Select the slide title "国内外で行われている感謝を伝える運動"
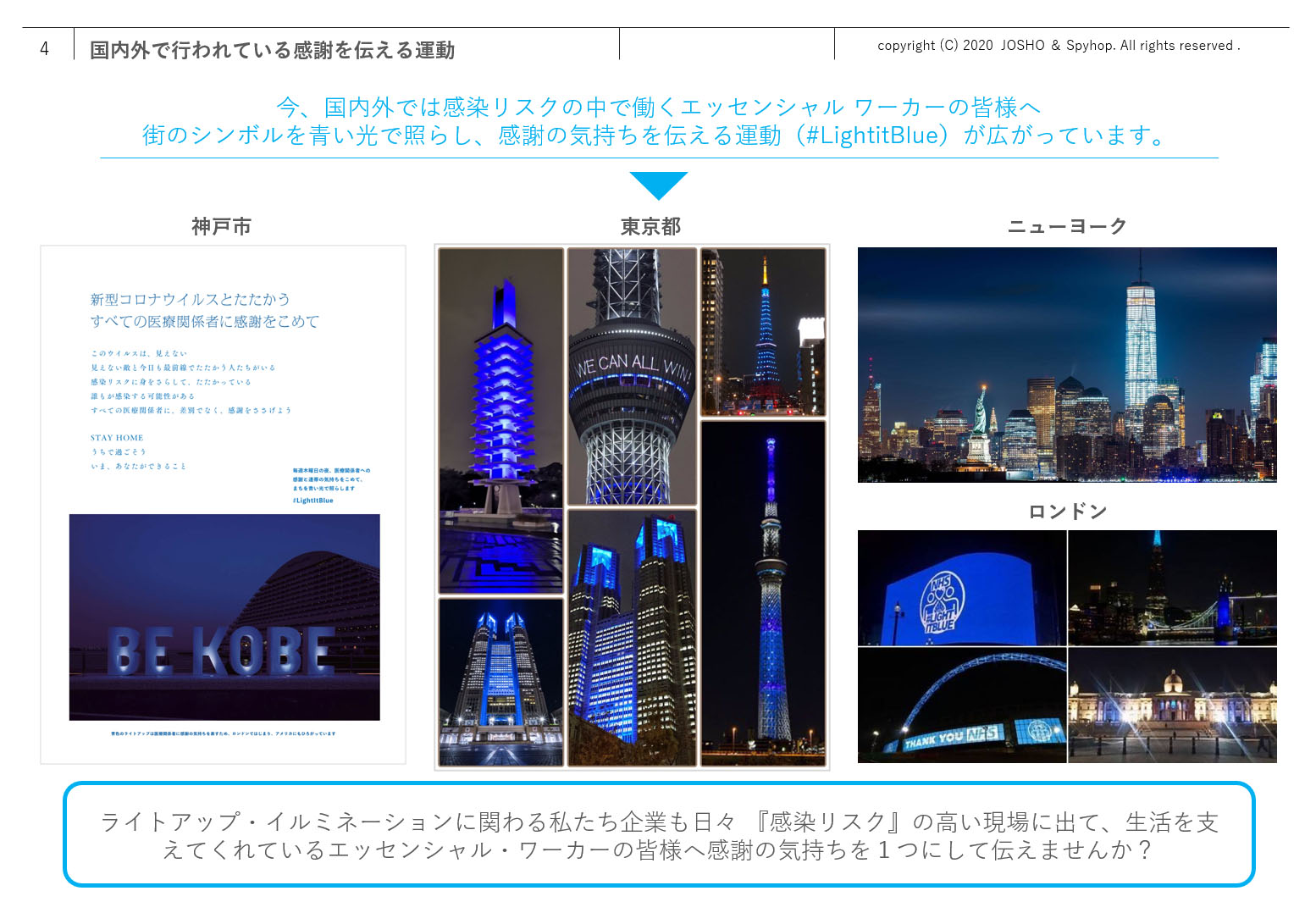Screen dimensions: 1316x913 click(273, 50)
